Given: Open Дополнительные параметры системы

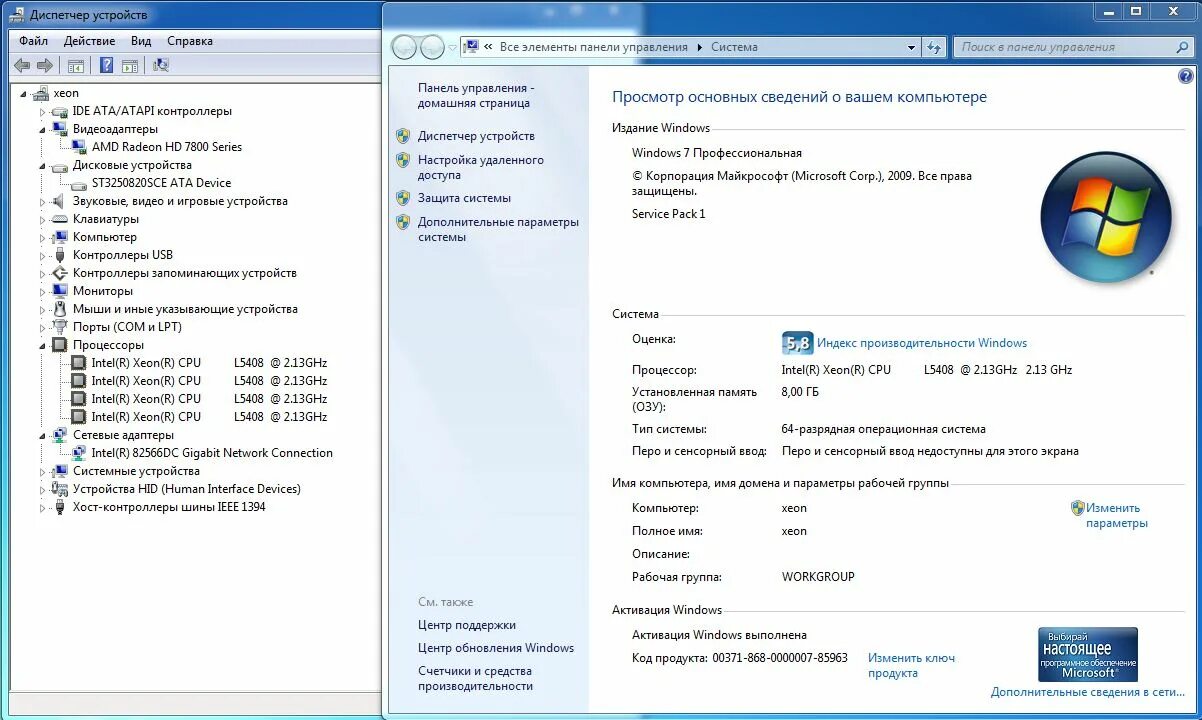Looking at the screenshot, I should (498, 229).
